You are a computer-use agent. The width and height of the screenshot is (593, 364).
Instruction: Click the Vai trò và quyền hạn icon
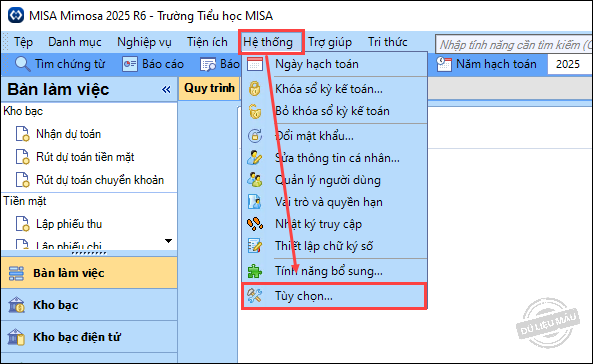[255, 202]
